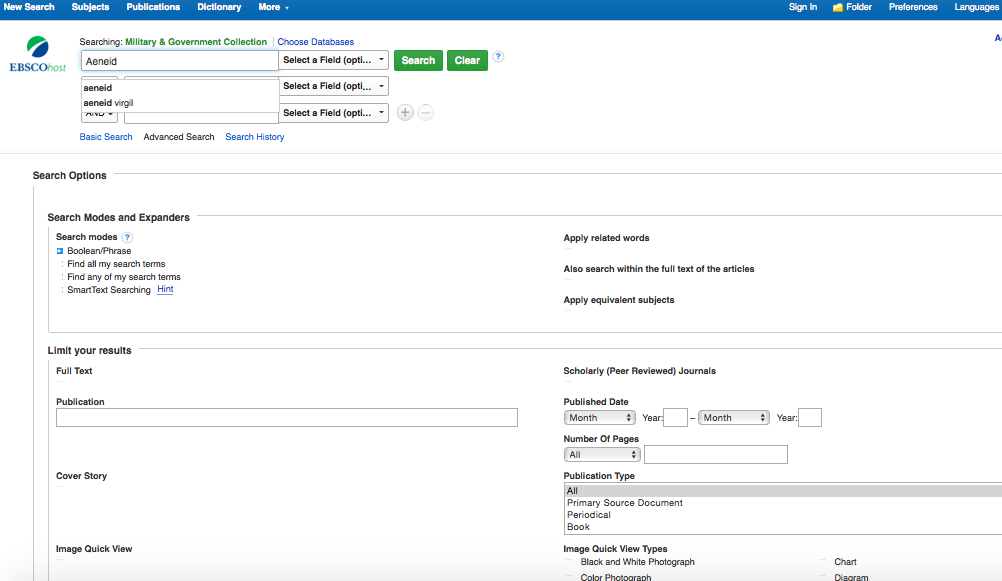Open the second row Select a Field dropdown
Image resolution: width=1002 pixels, height=581 pixels.
point(333,86)
